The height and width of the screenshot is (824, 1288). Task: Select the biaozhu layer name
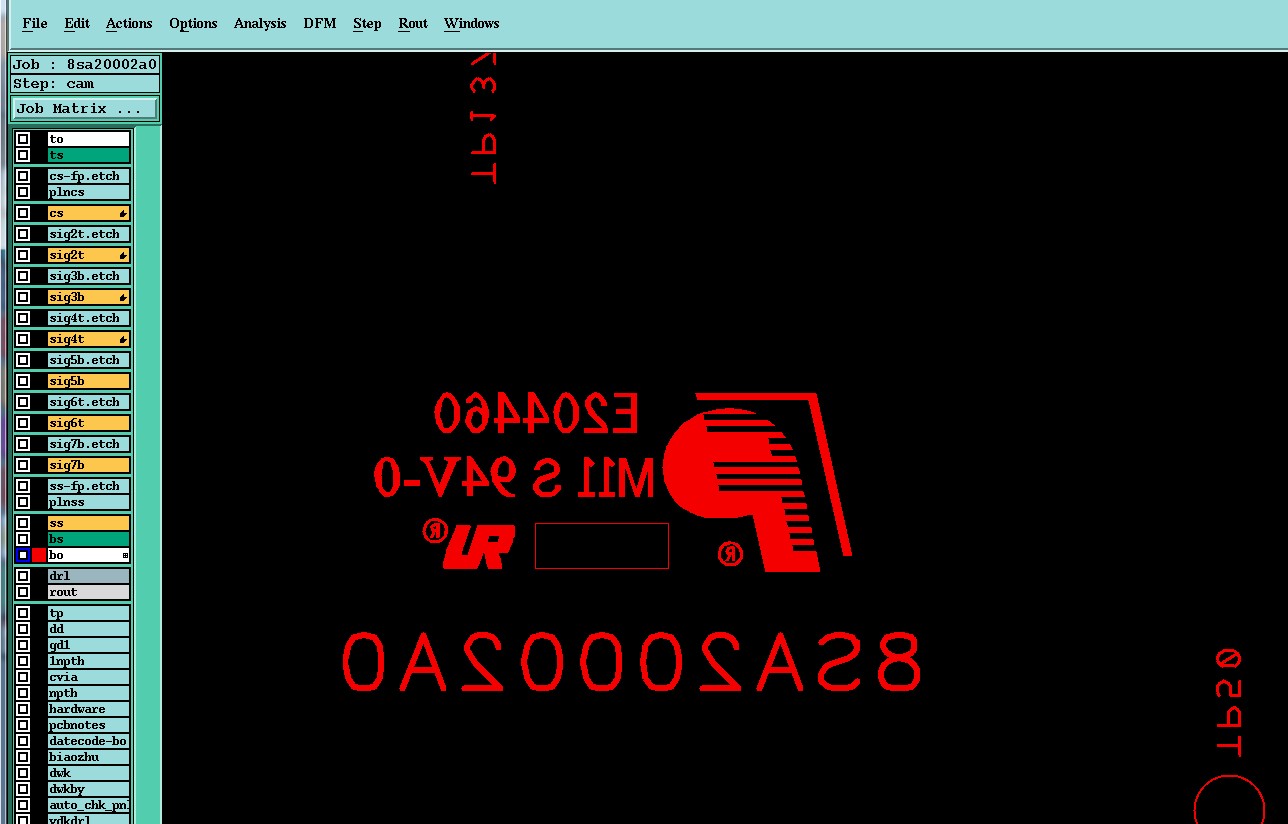point(89,757)
